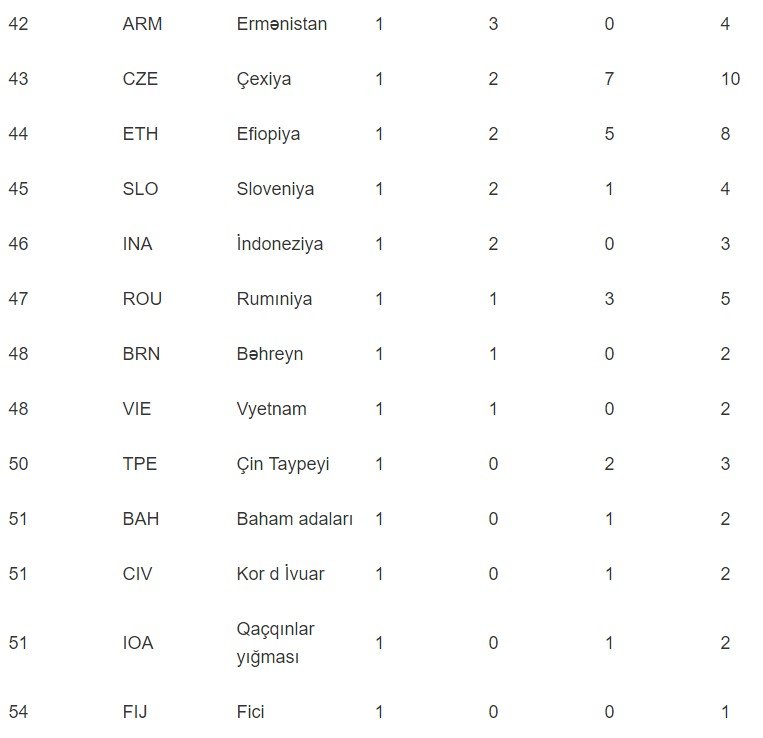This screenshot has width=763, height=738.
Task: Select the İndoneziya country name
Action: pos(280,244)
